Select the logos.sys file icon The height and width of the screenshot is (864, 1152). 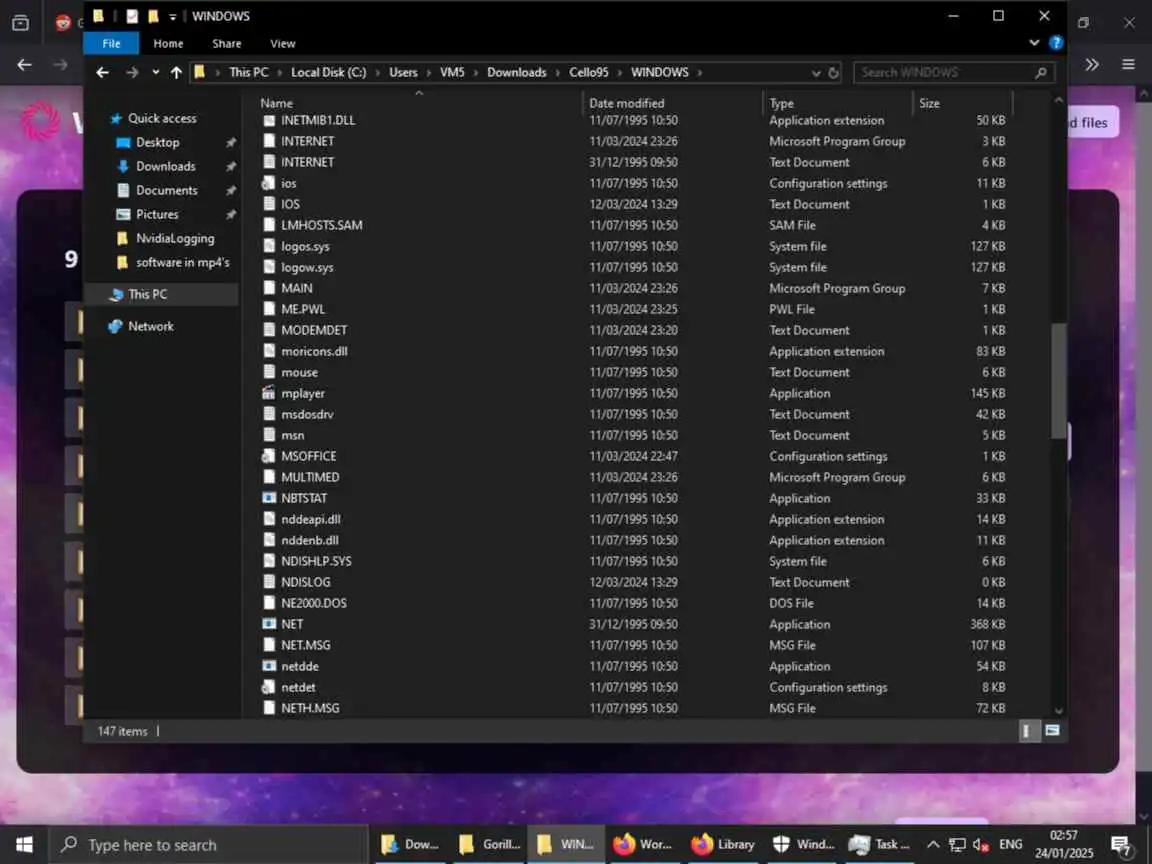[269, 246]
